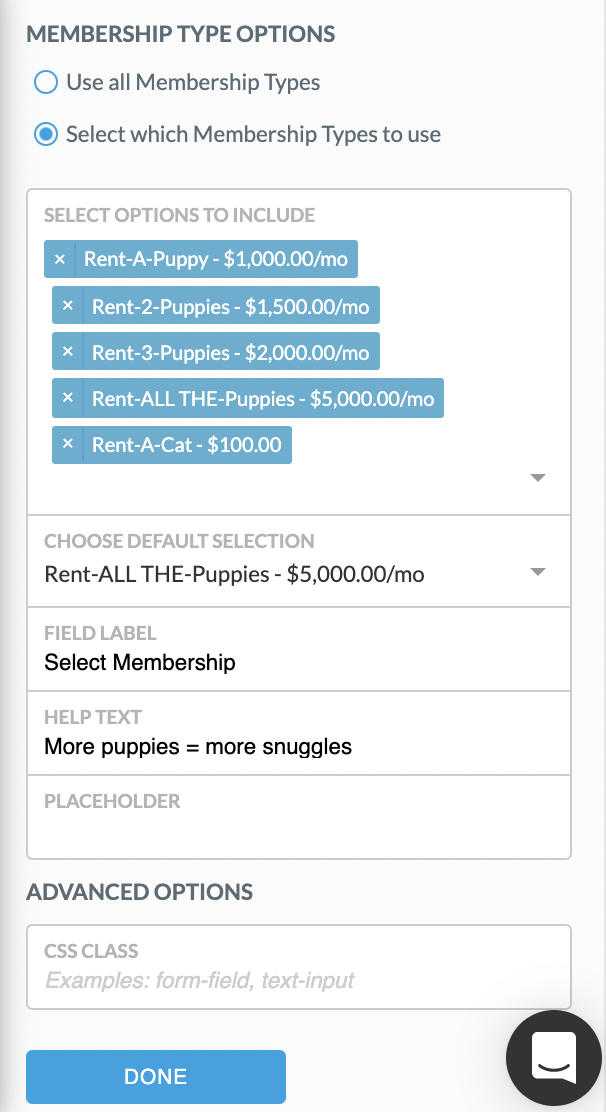Click the Rent-A-Puppy - $1,000.00/mo tag label
The height and width of the screenshot is (1112, 606).
click(x=216, y=259)
